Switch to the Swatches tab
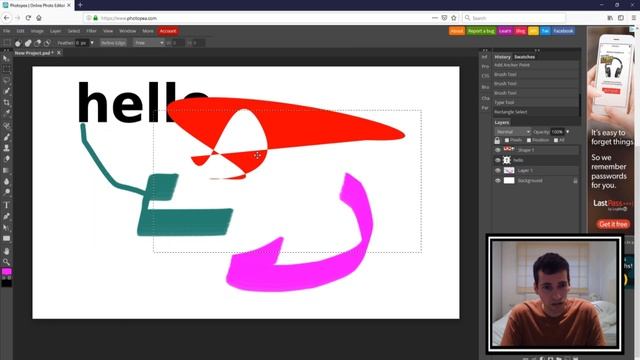Screen dimensions: 640x360 [524, 57]
